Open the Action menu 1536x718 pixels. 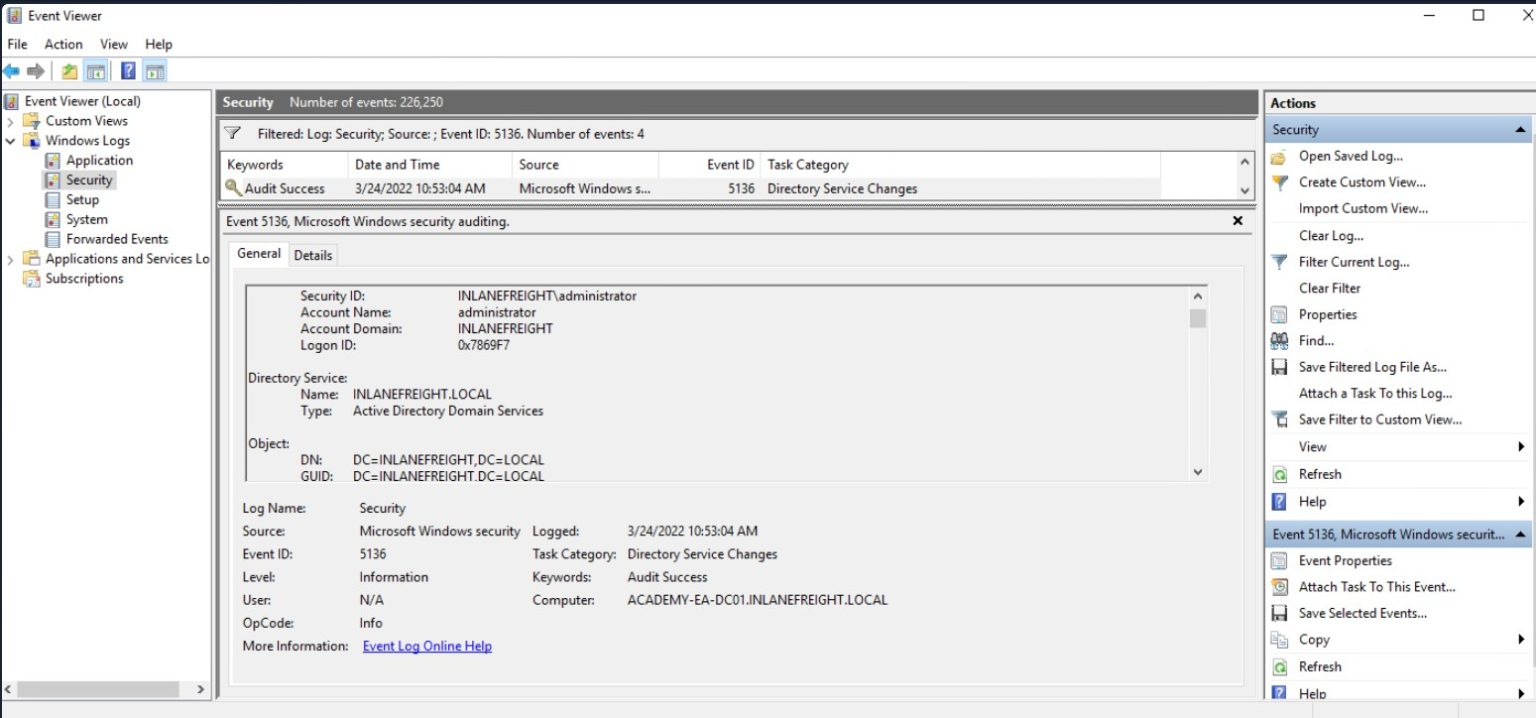point(63,44)
